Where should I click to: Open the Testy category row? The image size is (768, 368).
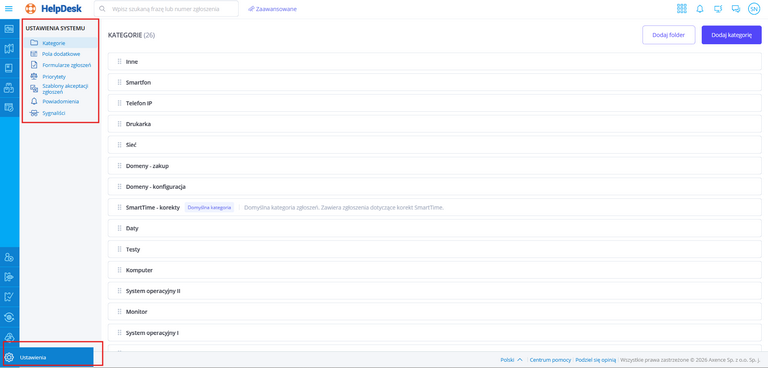434,249
